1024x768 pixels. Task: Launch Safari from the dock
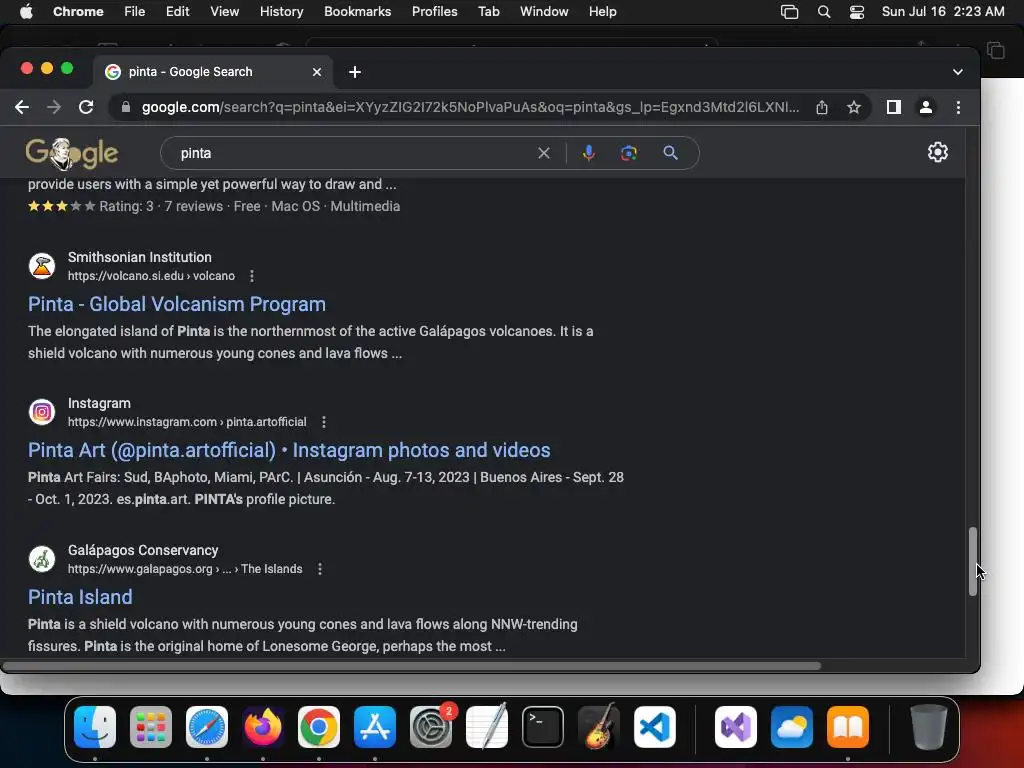click(x=207, y=727)
